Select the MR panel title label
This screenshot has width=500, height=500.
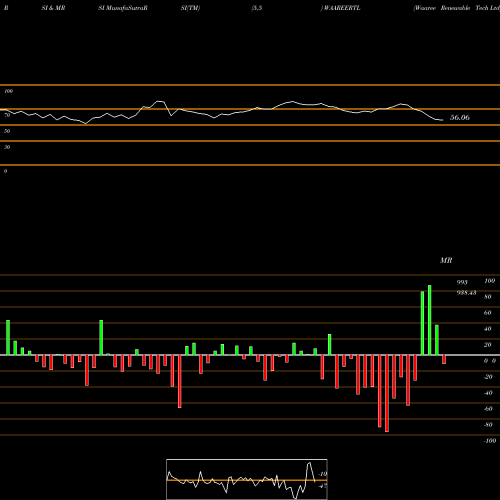click(x=446, y=260)
